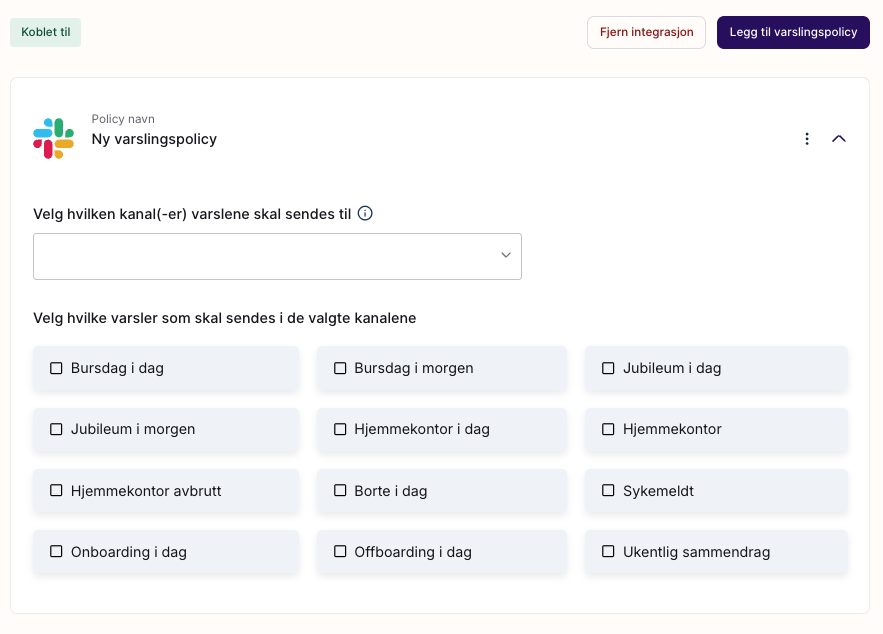The height and width of the screenshot is (634, 883).
Task: Select Jubileum i morgen checkbox
Action: click(57, 429)
